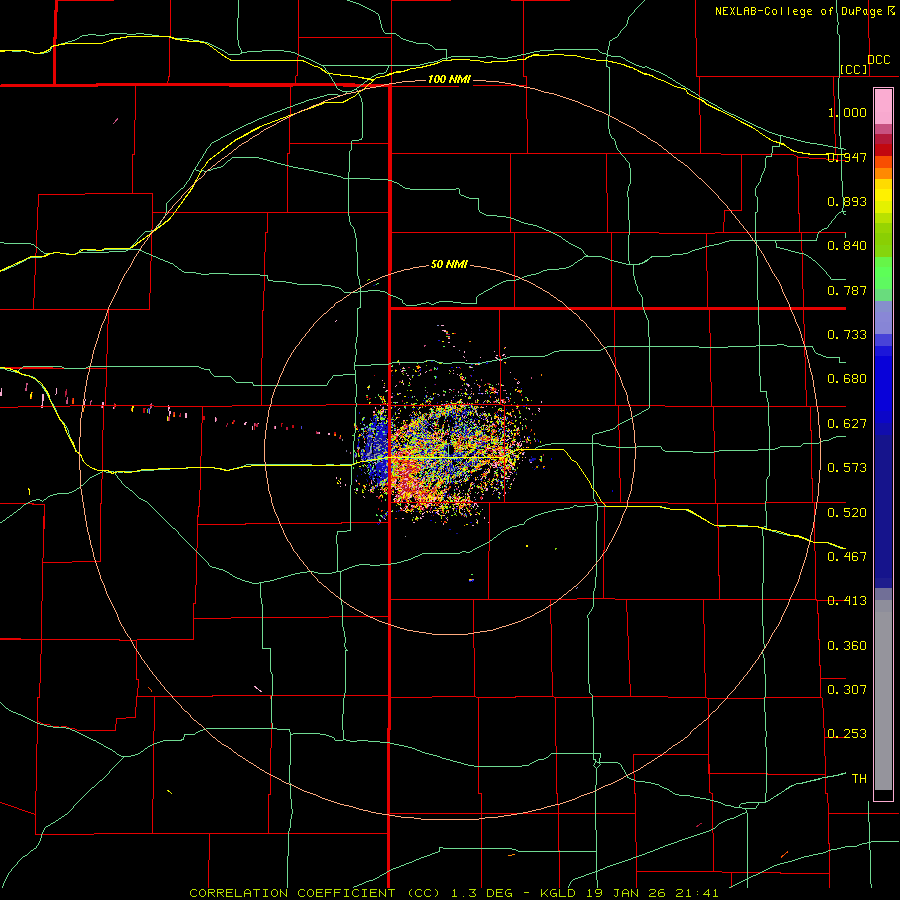Click the [CC] legend label

(x=854, y=69)
